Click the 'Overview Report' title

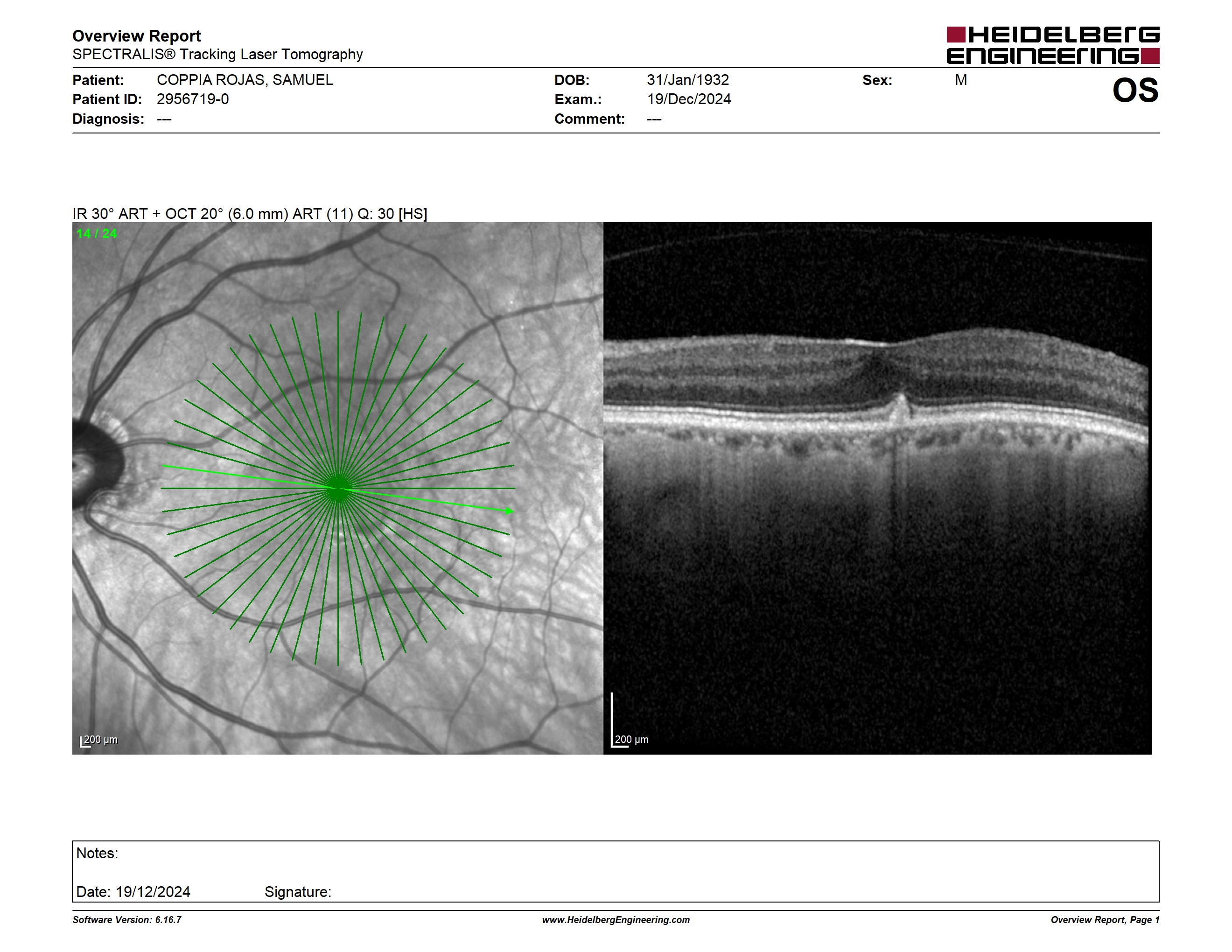pos(137,36)
